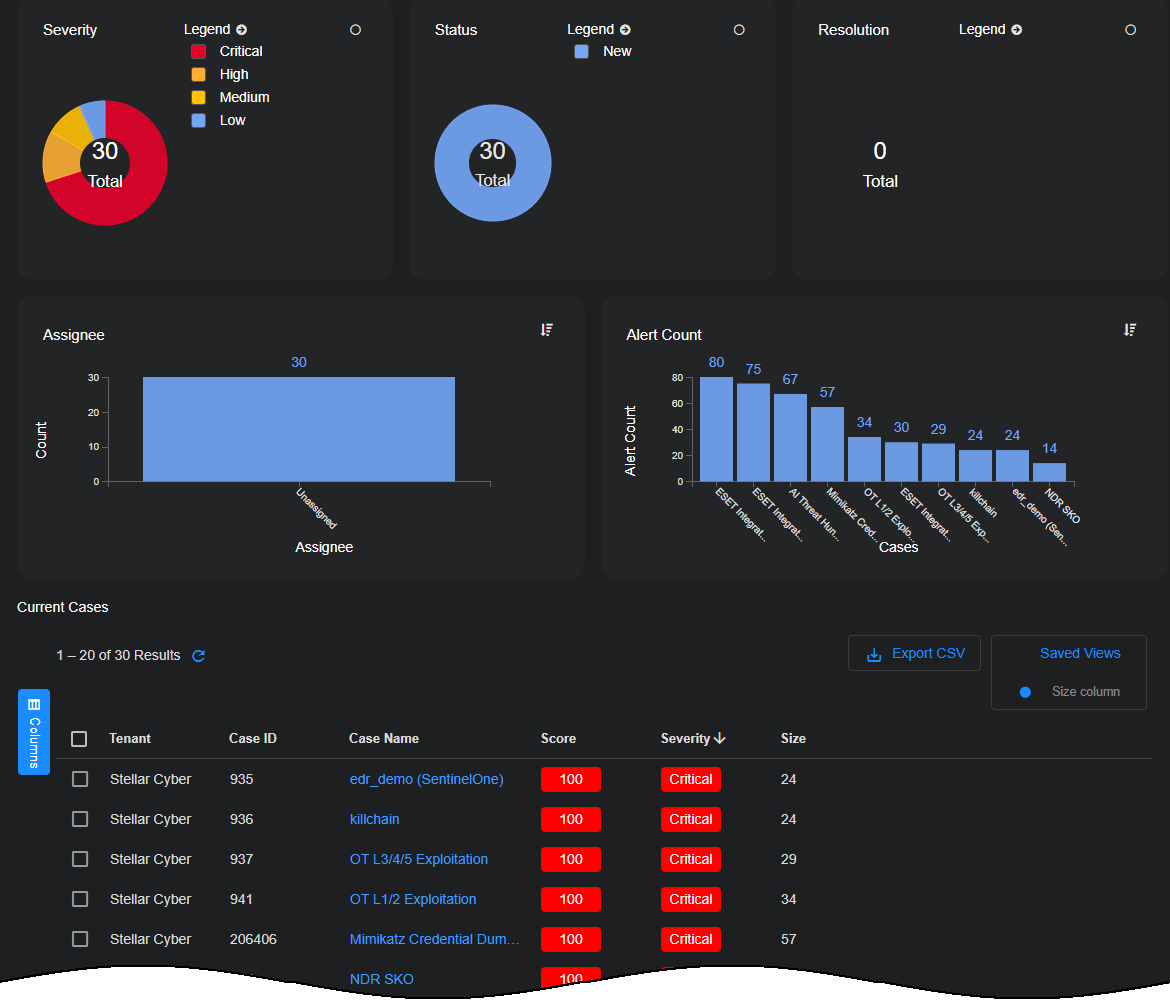The height and width of the screenshot is (1000, 1170).
Task: Click the Export CSV button
Action: (x=914, y=653)
